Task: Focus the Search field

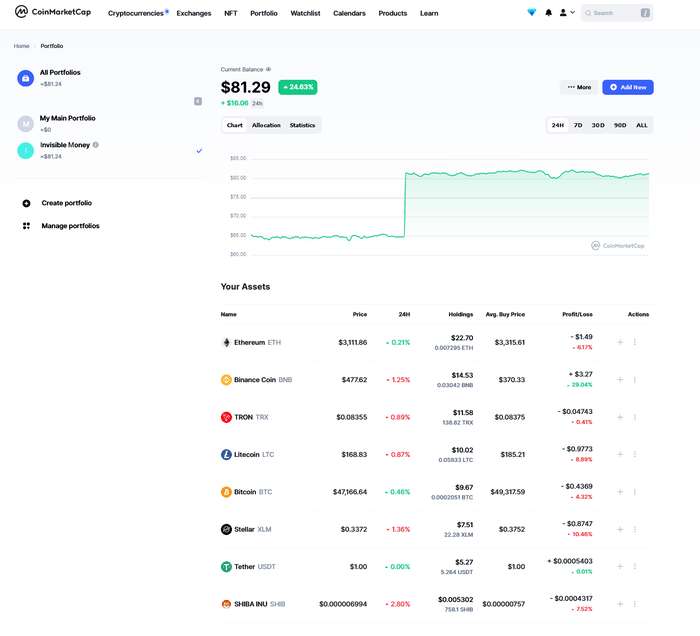Action: (x=617, y=13)
